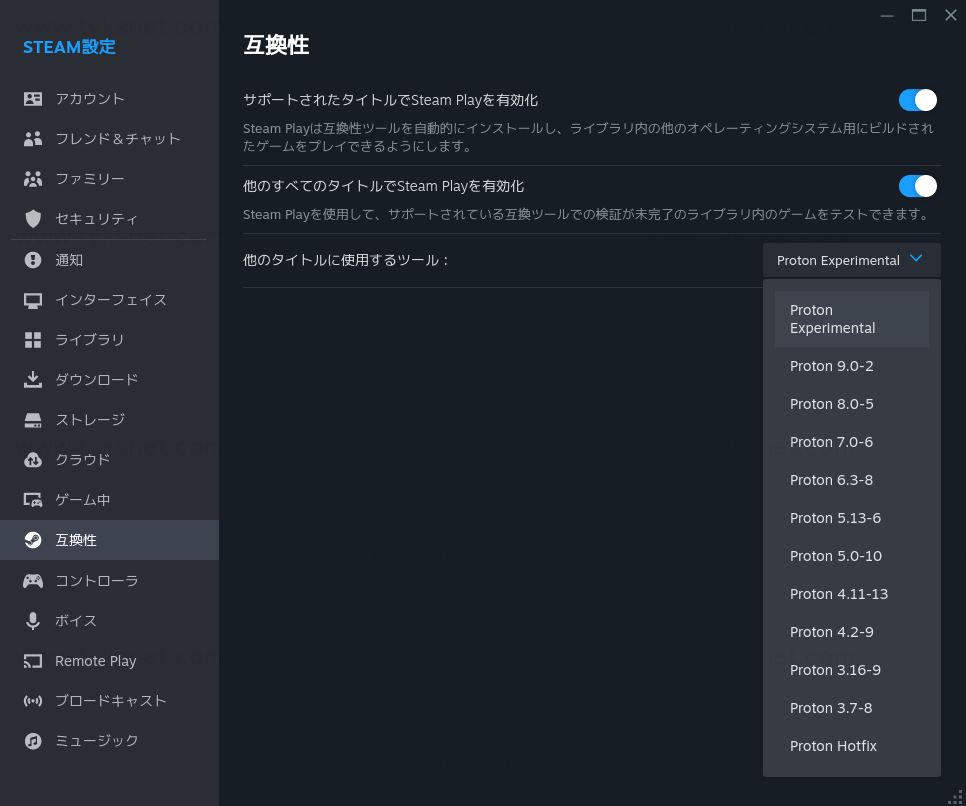Click the アカウント account card icon

coord(33,99)
